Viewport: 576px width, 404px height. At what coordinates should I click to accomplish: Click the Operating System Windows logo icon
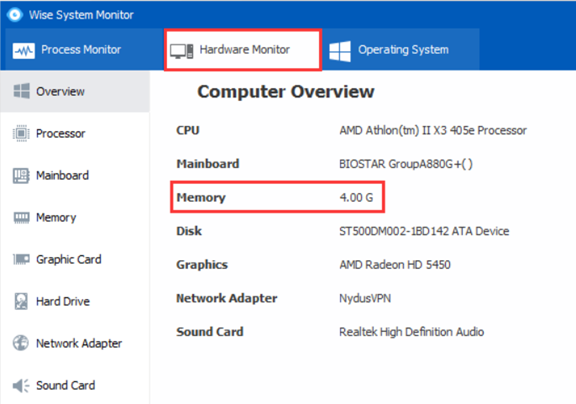(x=340, y=51)
